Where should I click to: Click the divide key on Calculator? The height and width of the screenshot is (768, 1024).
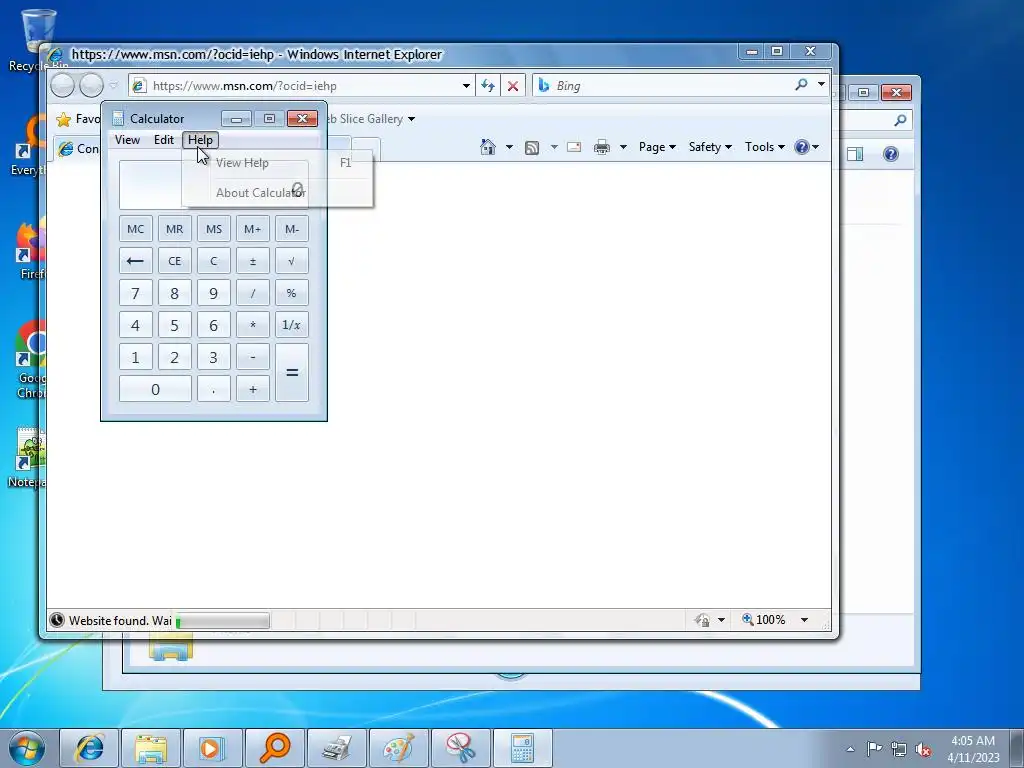(253, 293)
